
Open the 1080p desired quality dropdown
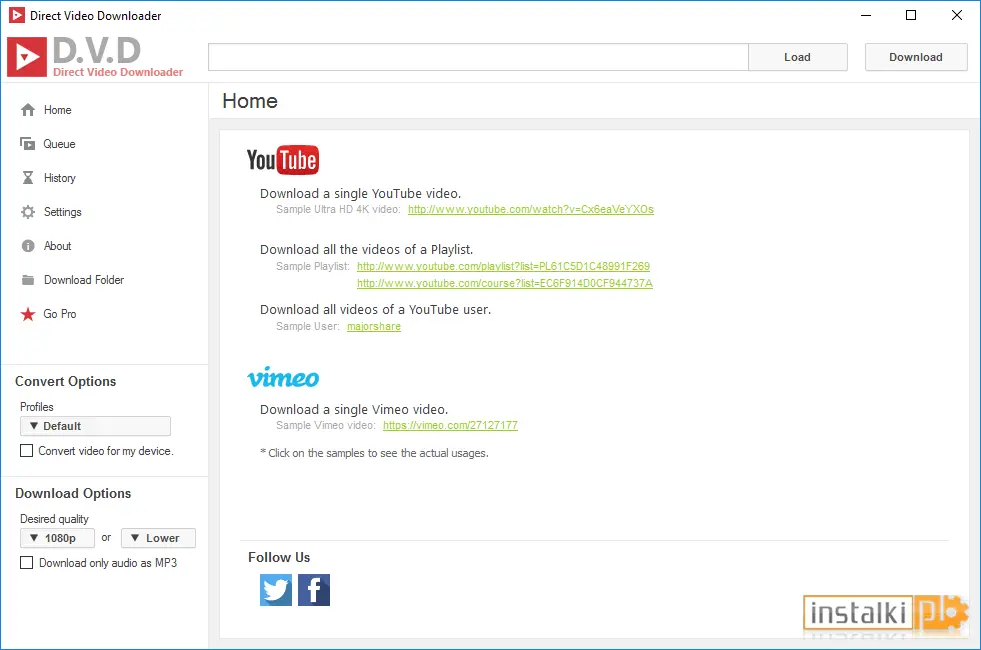58,538
